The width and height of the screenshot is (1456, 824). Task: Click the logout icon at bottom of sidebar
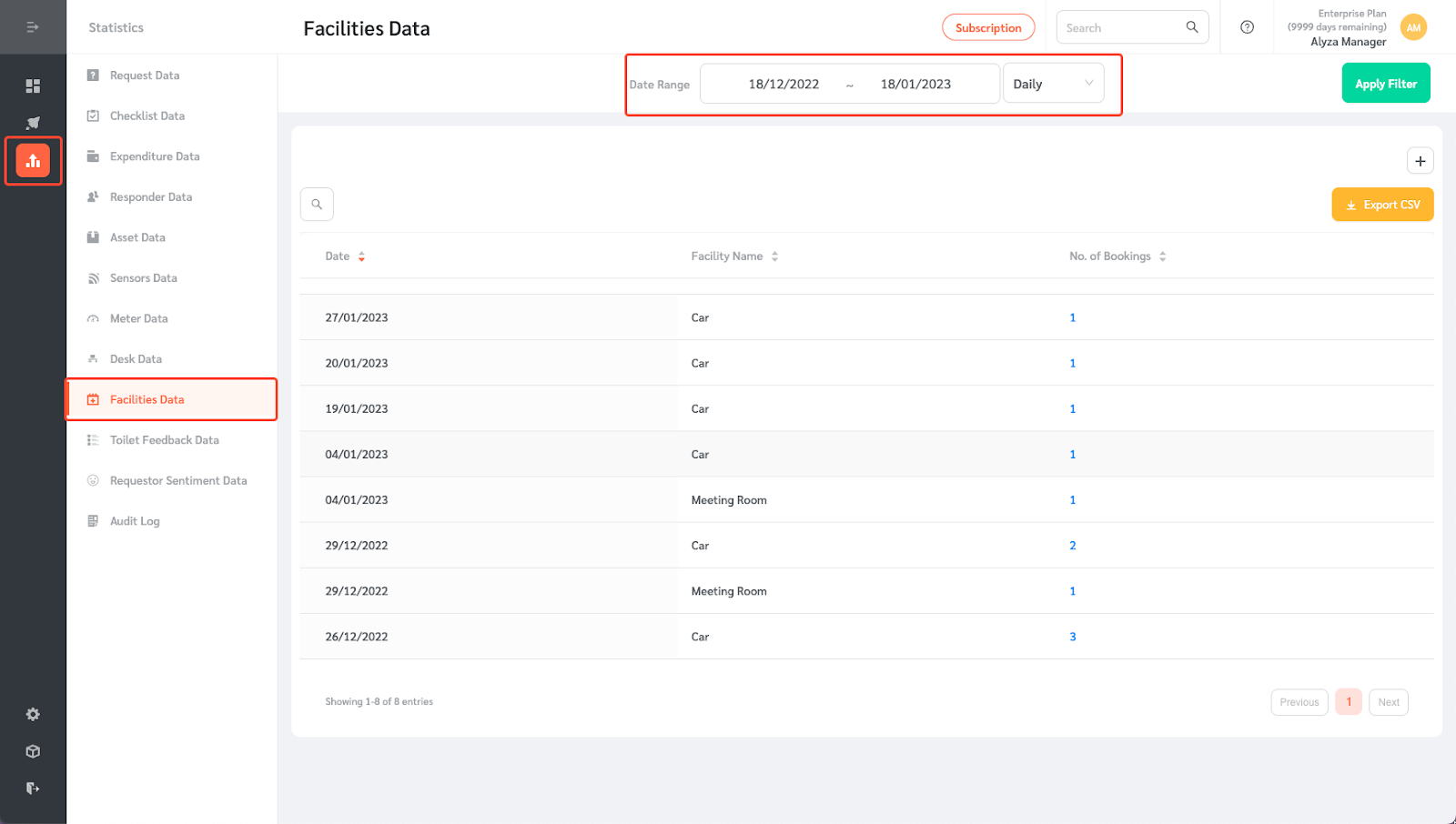[33, 788]
